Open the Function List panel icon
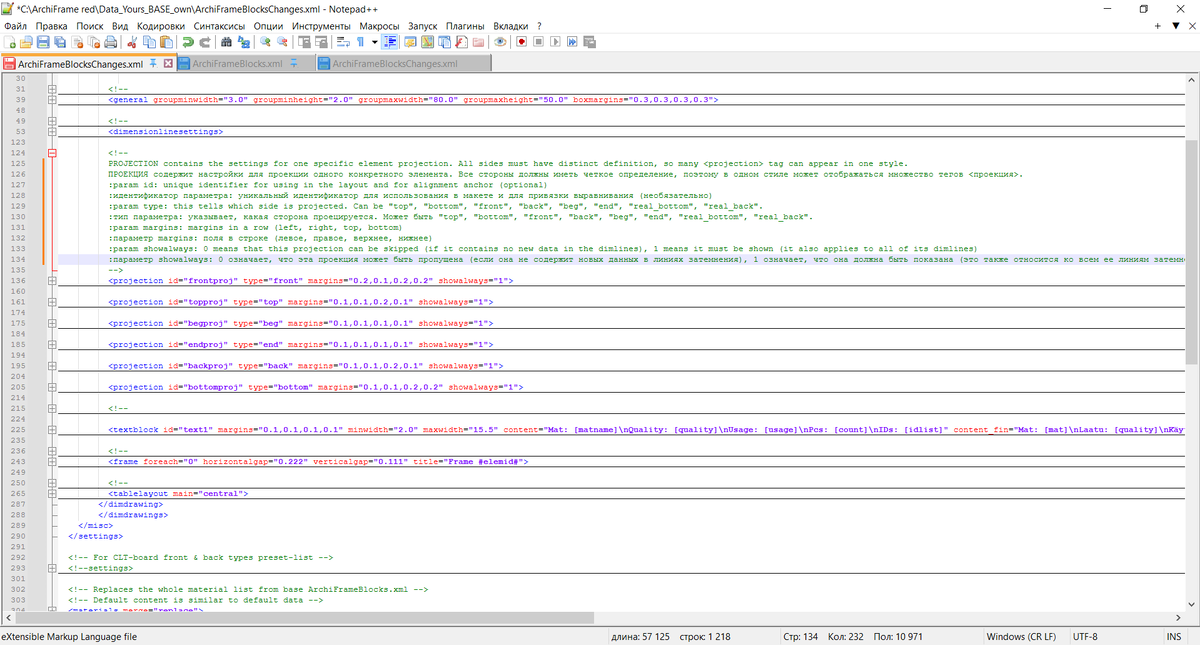Viewport: 1200px width, 645px height. click(460, 42)
